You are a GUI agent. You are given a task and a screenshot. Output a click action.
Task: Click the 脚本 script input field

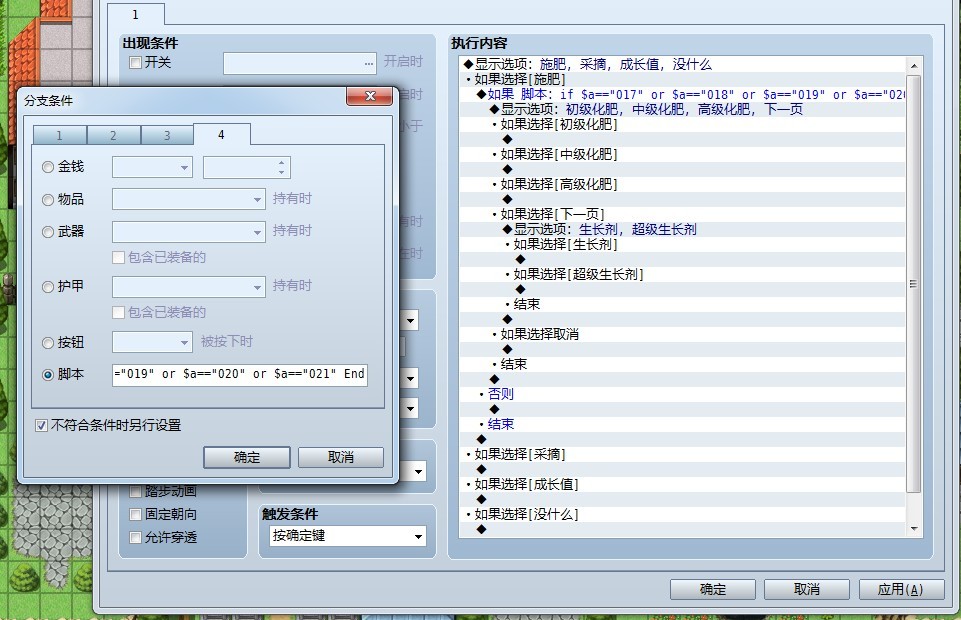240,375
